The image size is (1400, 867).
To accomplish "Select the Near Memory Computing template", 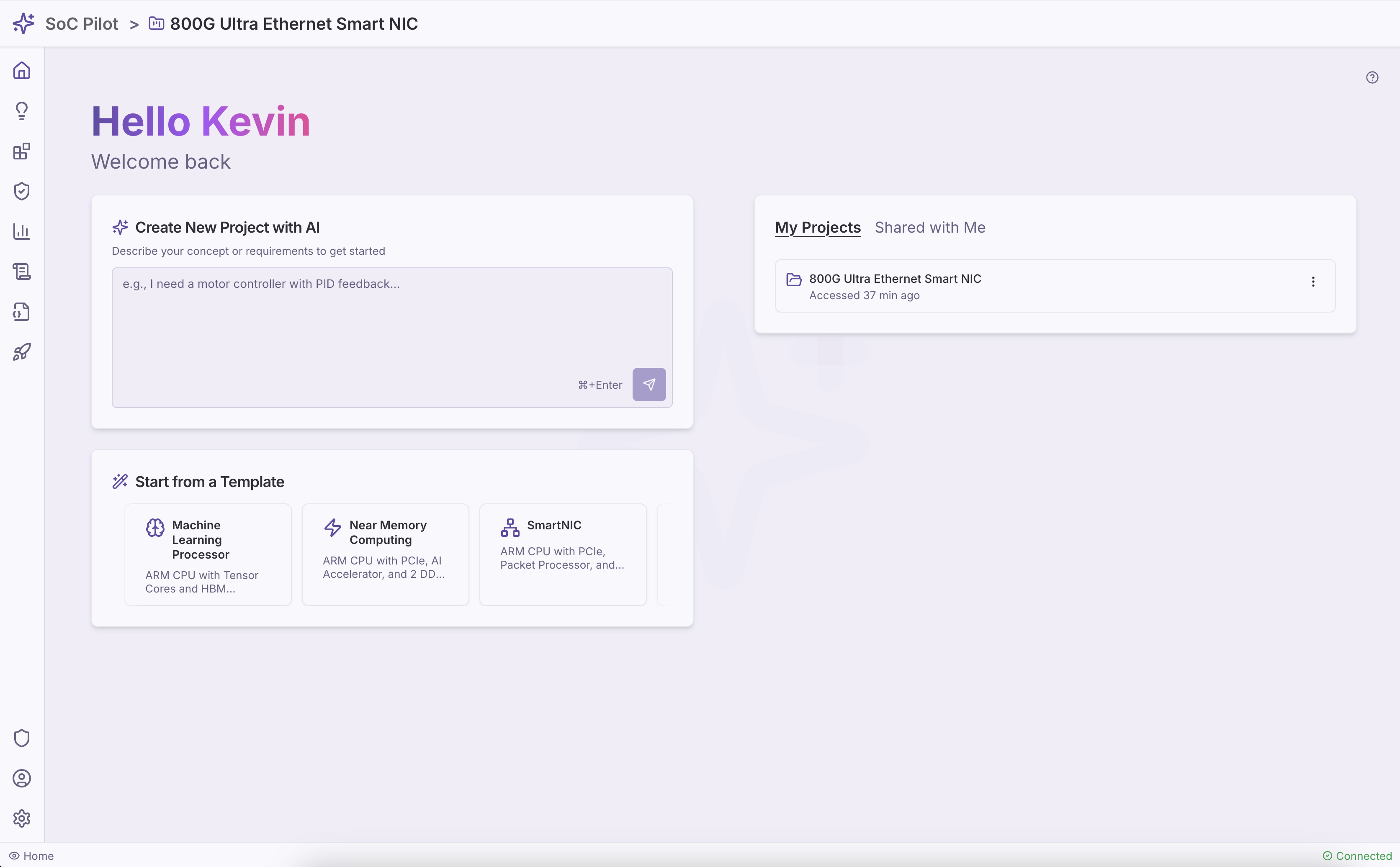I will [x=385, y=554].
